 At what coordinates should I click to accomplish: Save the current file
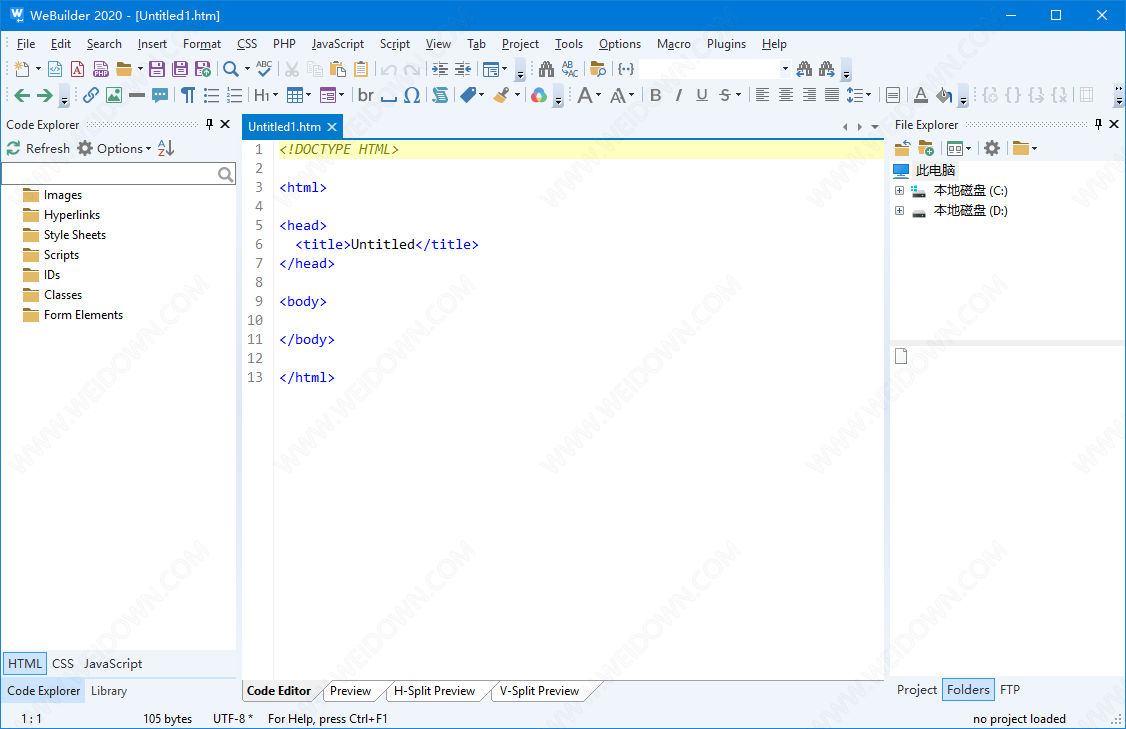click(157, 69)
